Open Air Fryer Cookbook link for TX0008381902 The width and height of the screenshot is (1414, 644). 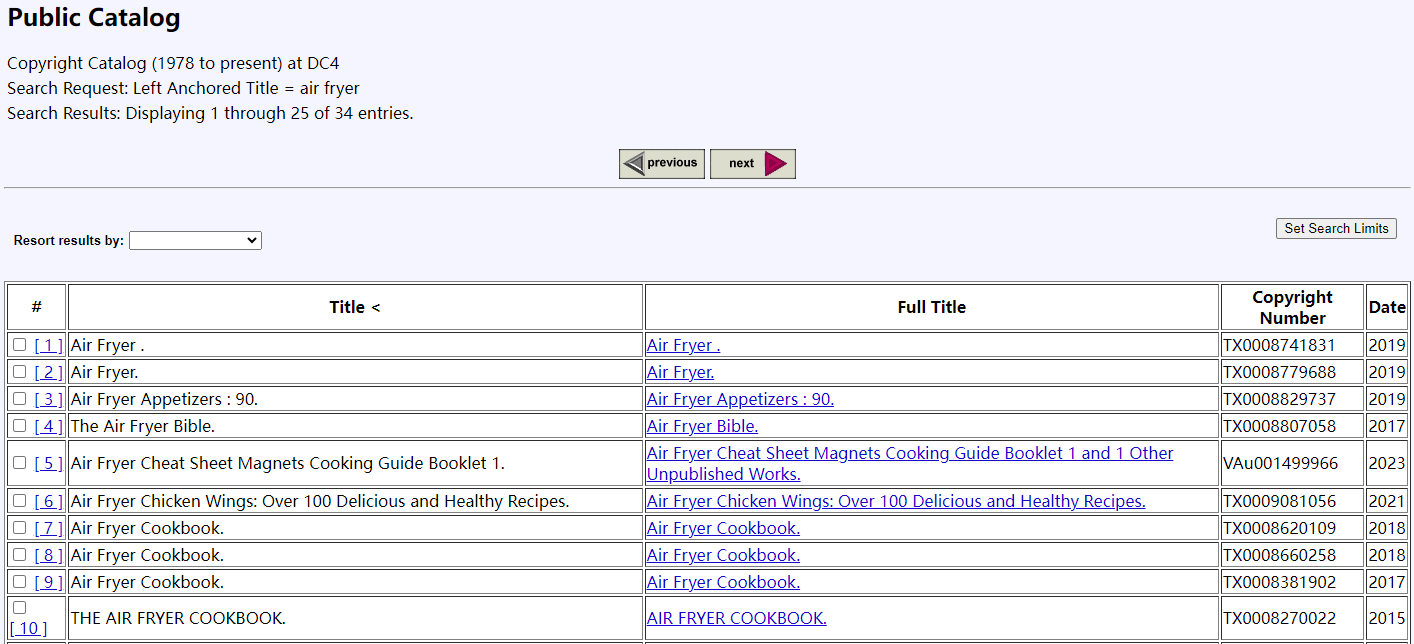723,582
